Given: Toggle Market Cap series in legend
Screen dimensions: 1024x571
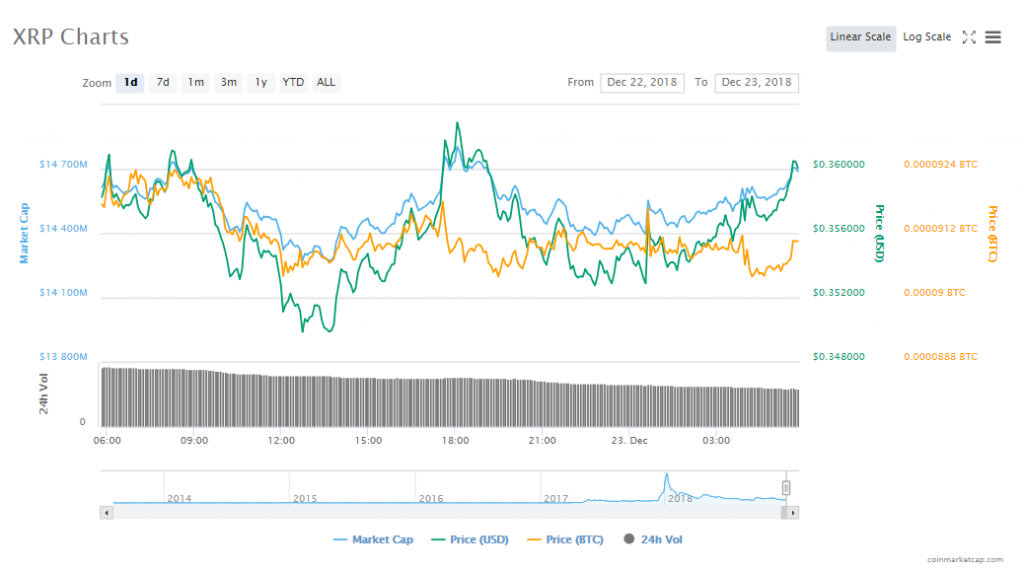Looking at the screenshot, I should [x=373, y=540].
